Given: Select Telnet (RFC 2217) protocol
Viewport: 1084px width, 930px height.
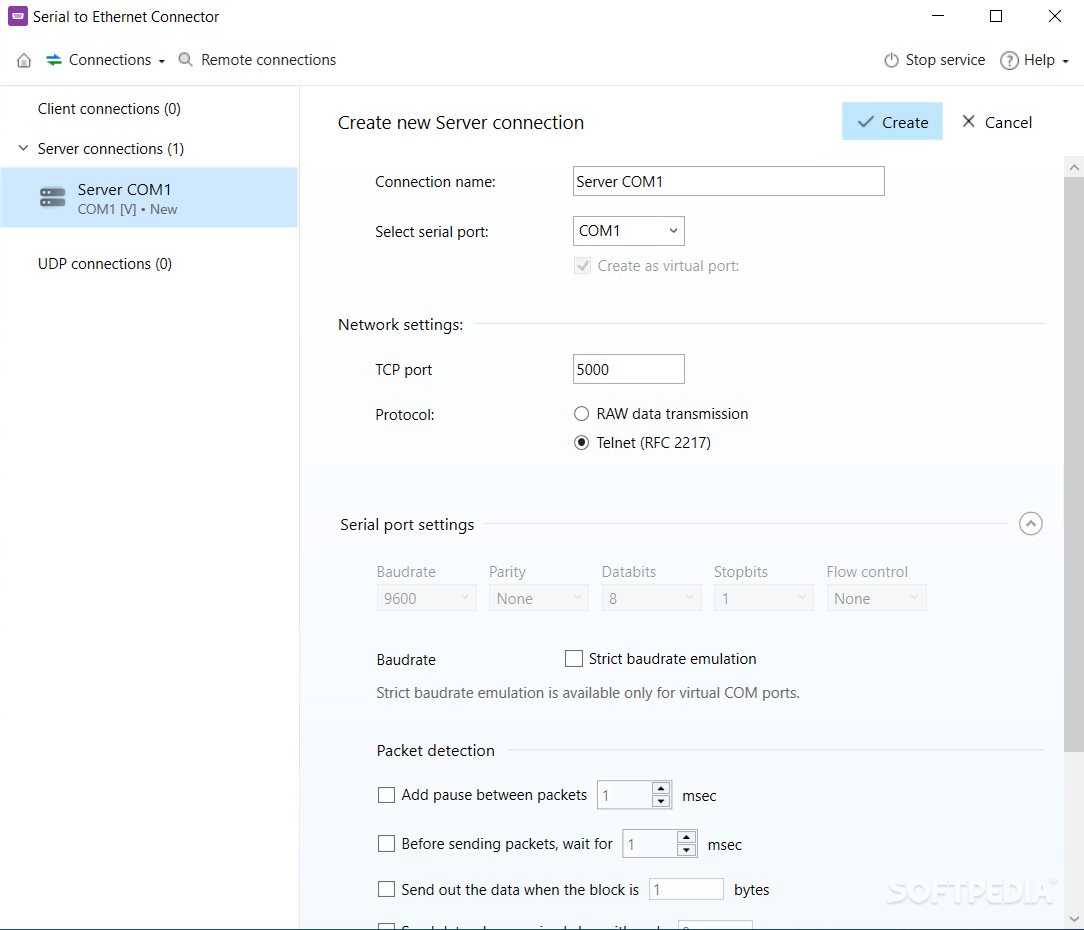Looking at the screenshot, I should point(581,443).
